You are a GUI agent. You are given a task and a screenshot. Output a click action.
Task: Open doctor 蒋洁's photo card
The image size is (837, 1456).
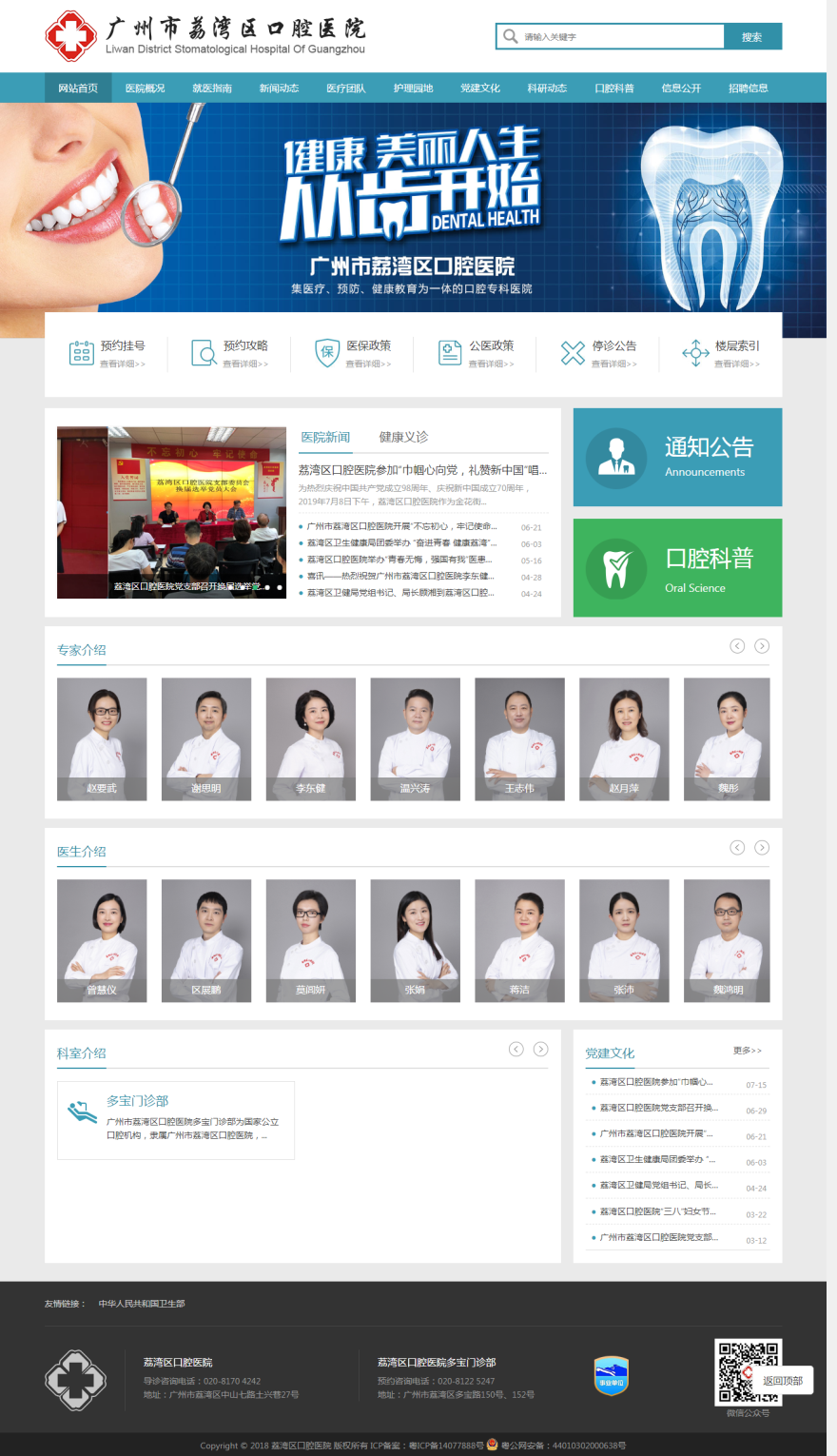[519, 940]
